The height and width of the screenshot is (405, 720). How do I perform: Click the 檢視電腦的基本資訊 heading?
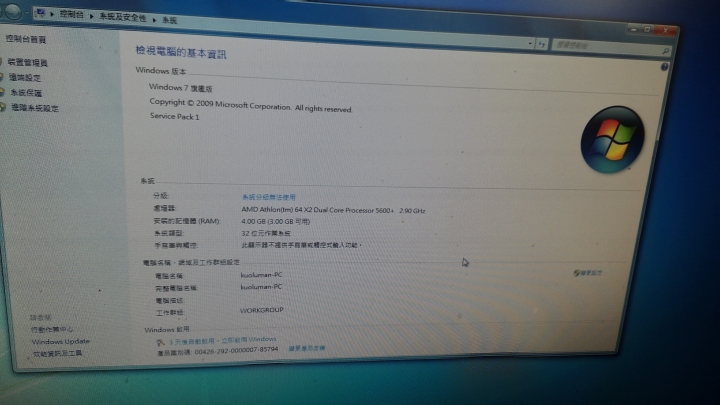coord(181,52)
